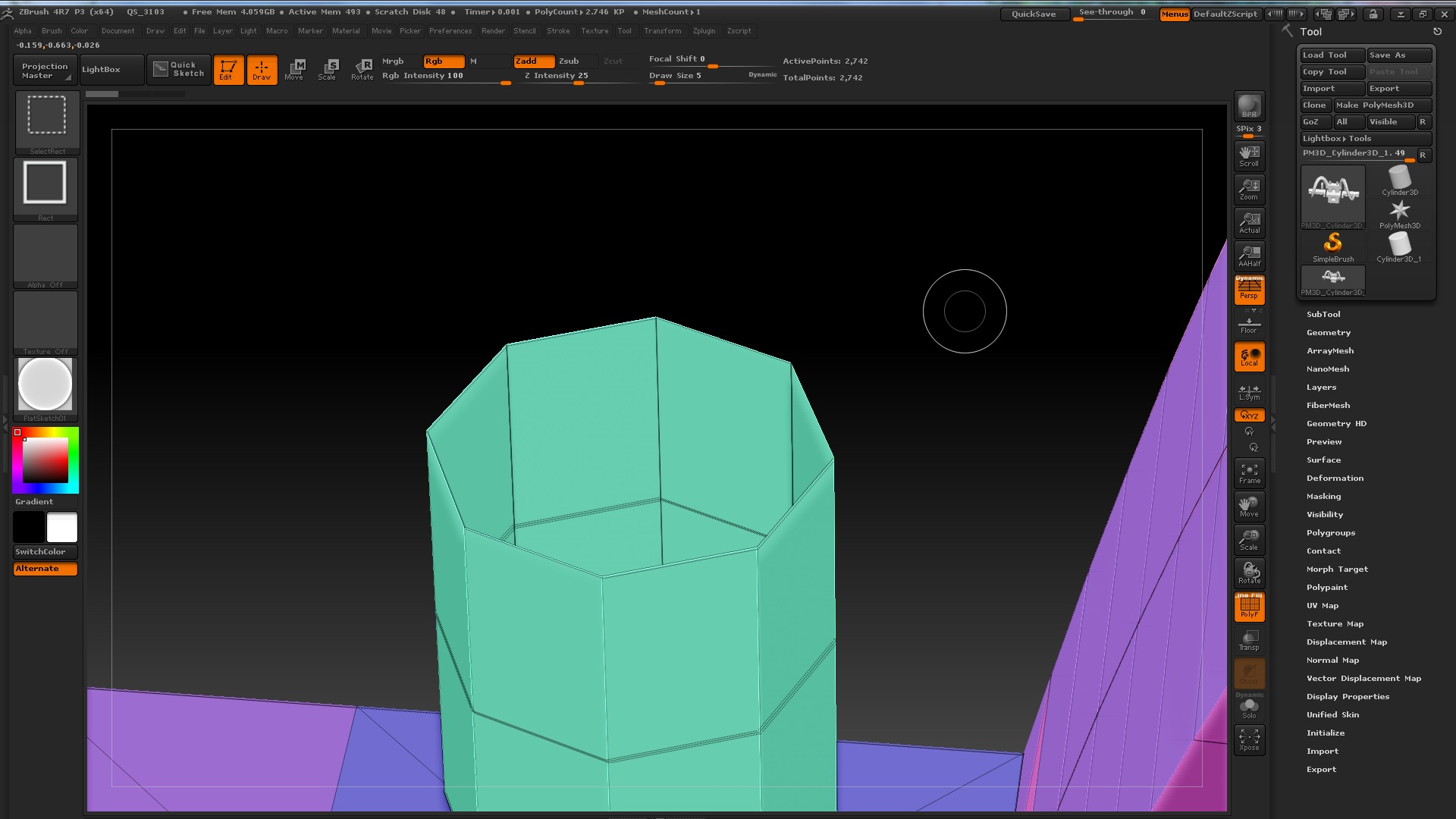Click the Xpose icon
Image resolution: width=1456 pixels, height=819 pixels.
pyautogui.click(x=1249, y=739)
